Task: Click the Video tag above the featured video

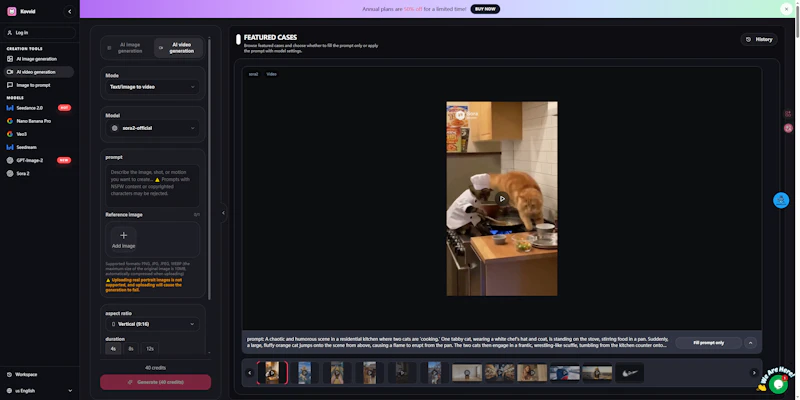Action: coord(271,74)
